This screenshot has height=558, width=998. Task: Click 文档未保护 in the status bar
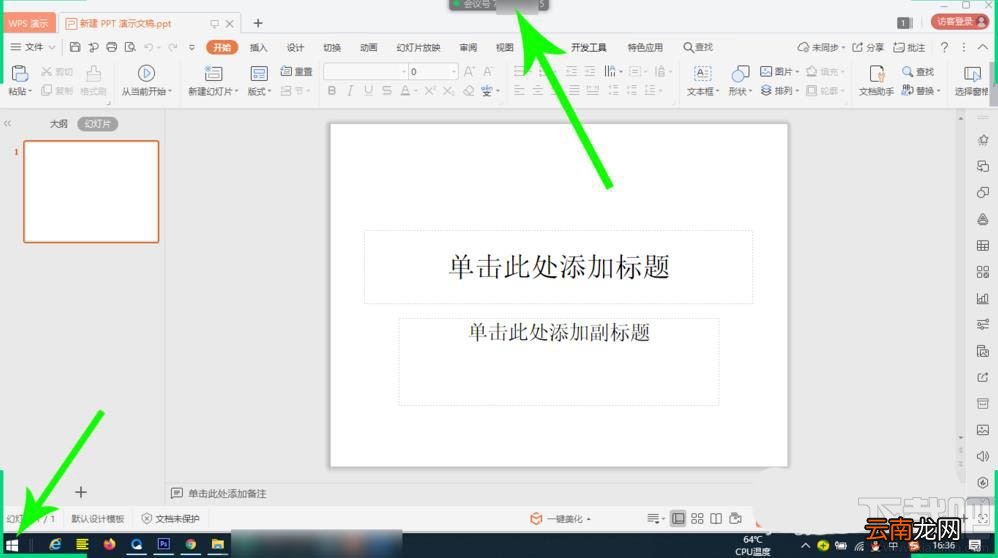(171, 519)
